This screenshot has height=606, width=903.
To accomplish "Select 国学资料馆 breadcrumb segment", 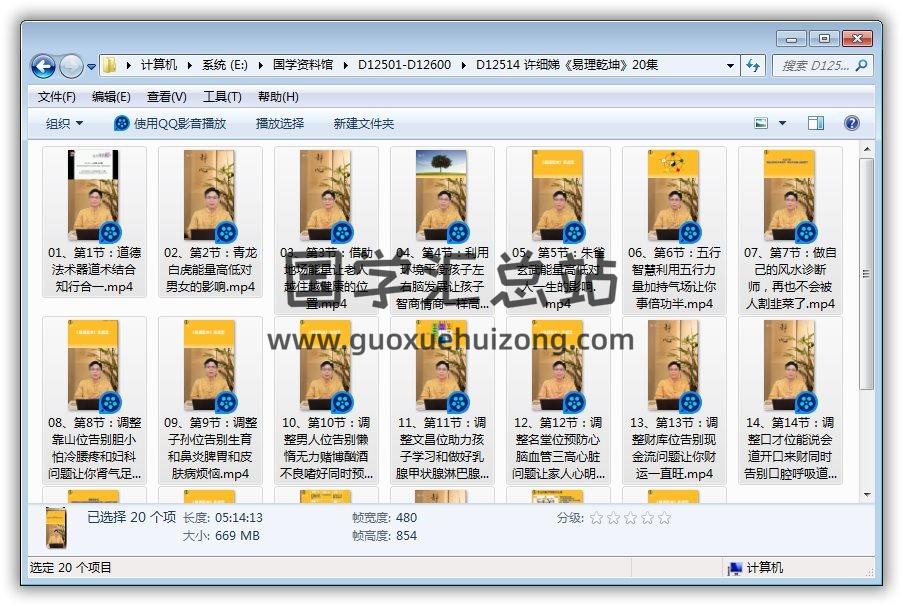I will point(303,65).
